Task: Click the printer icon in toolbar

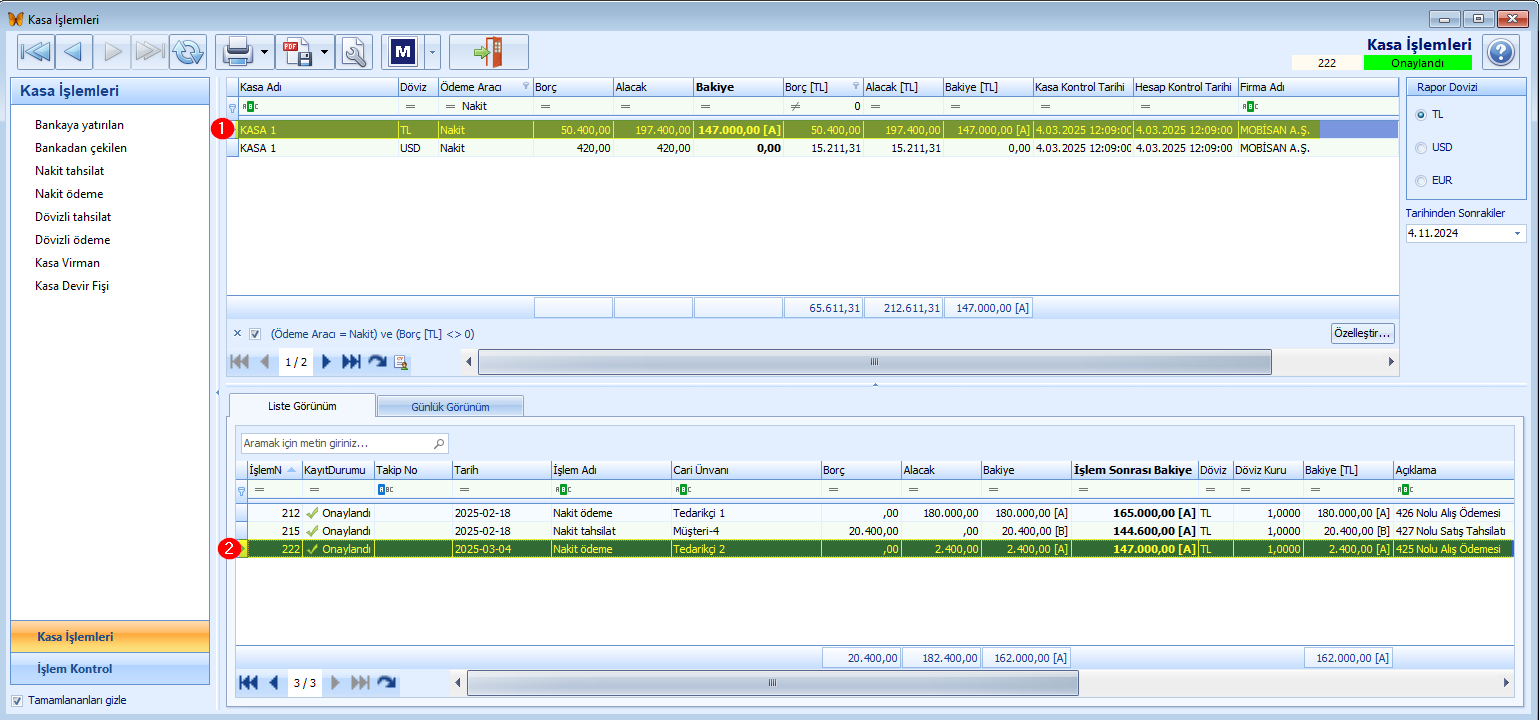Action: coord(237,52)
